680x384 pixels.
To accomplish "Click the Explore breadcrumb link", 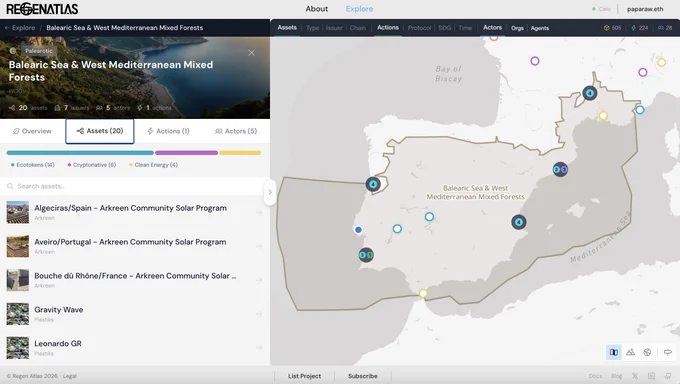I will pos(23,28).
